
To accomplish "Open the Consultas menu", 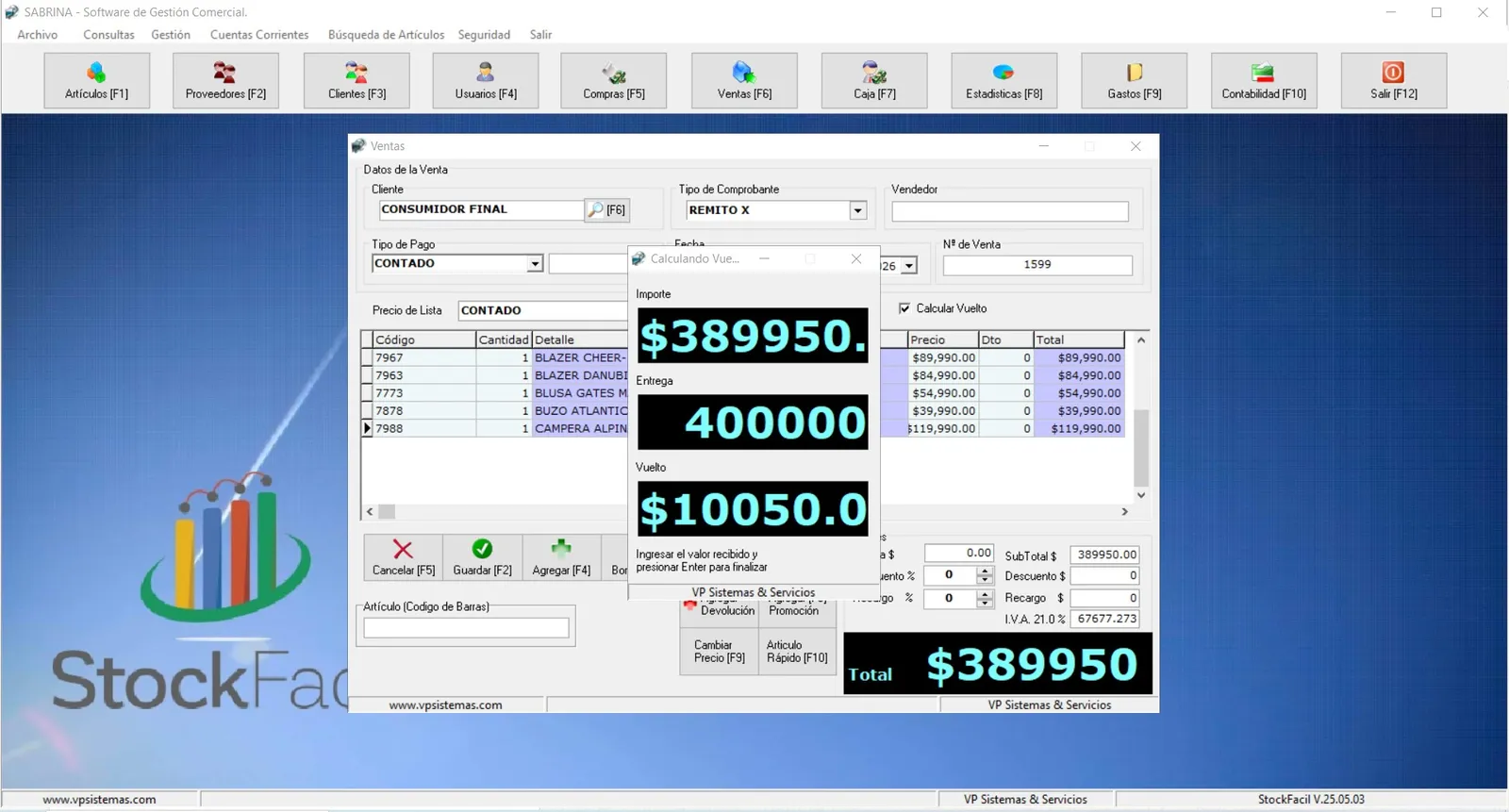I will [x=108, y=35].
